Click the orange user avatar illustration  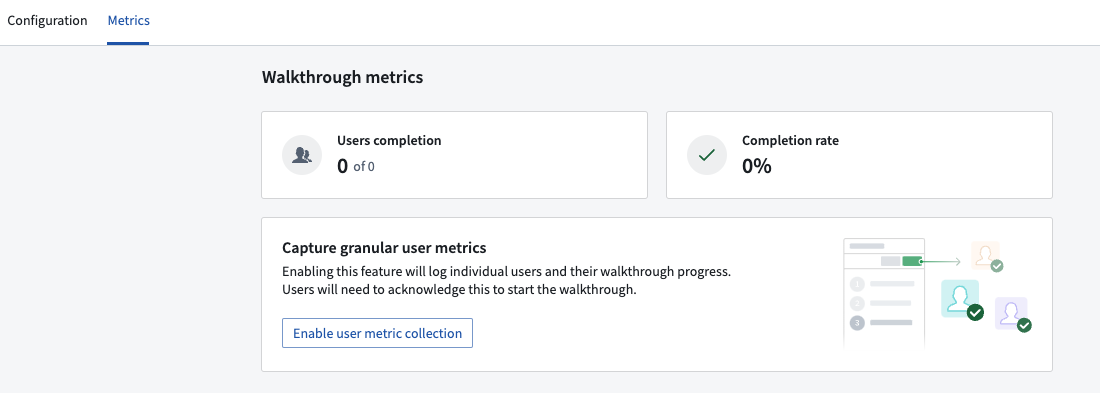(985, 255)
